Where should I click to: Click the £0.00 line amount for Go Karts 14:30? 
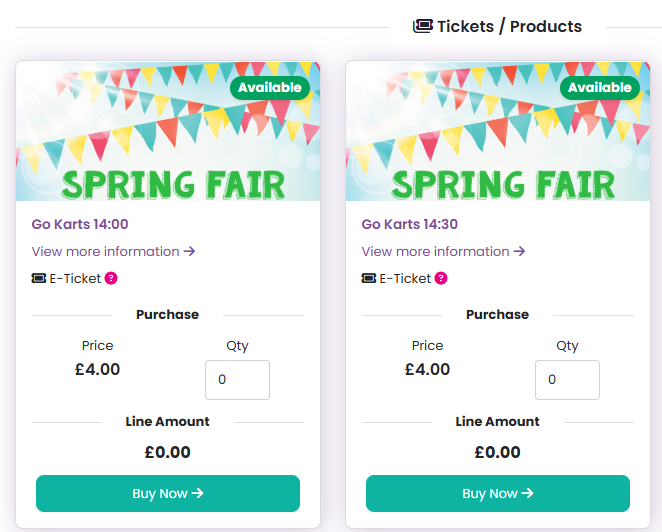pyautogui.click(x=497, y=452)
